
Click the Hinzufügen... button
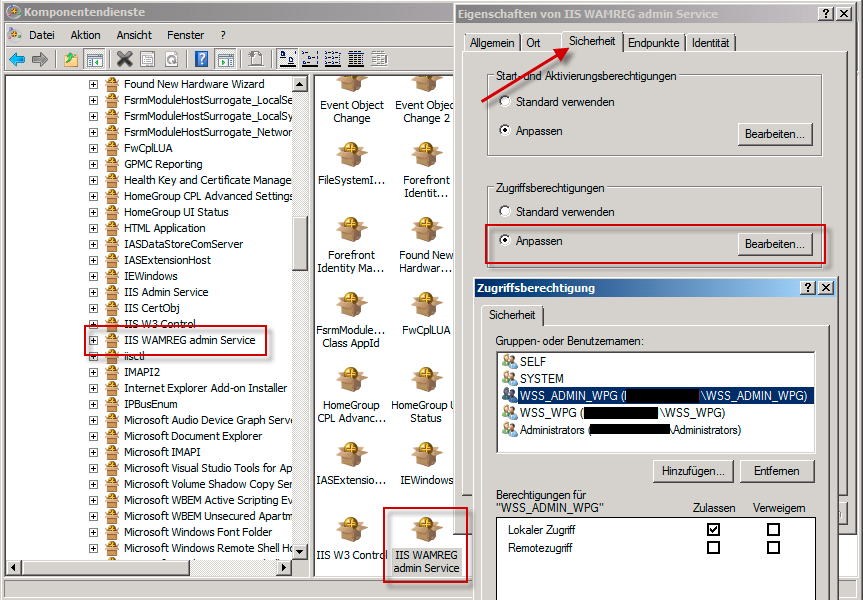coord(693,471)
